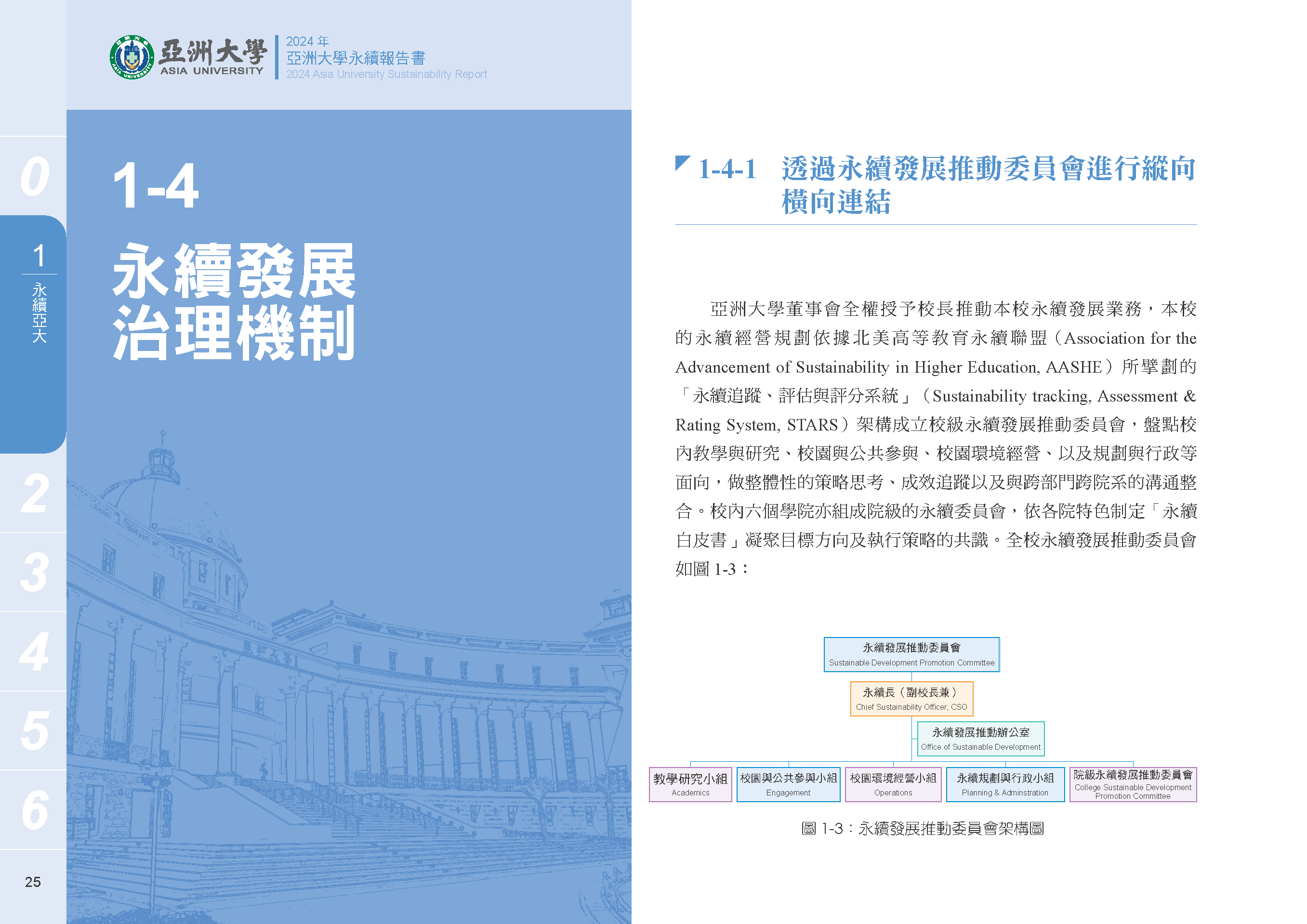1307x924 pixels.
Task: Expand the Chief Sustainability Officer CSO node
Action: [x=912, y=698]
